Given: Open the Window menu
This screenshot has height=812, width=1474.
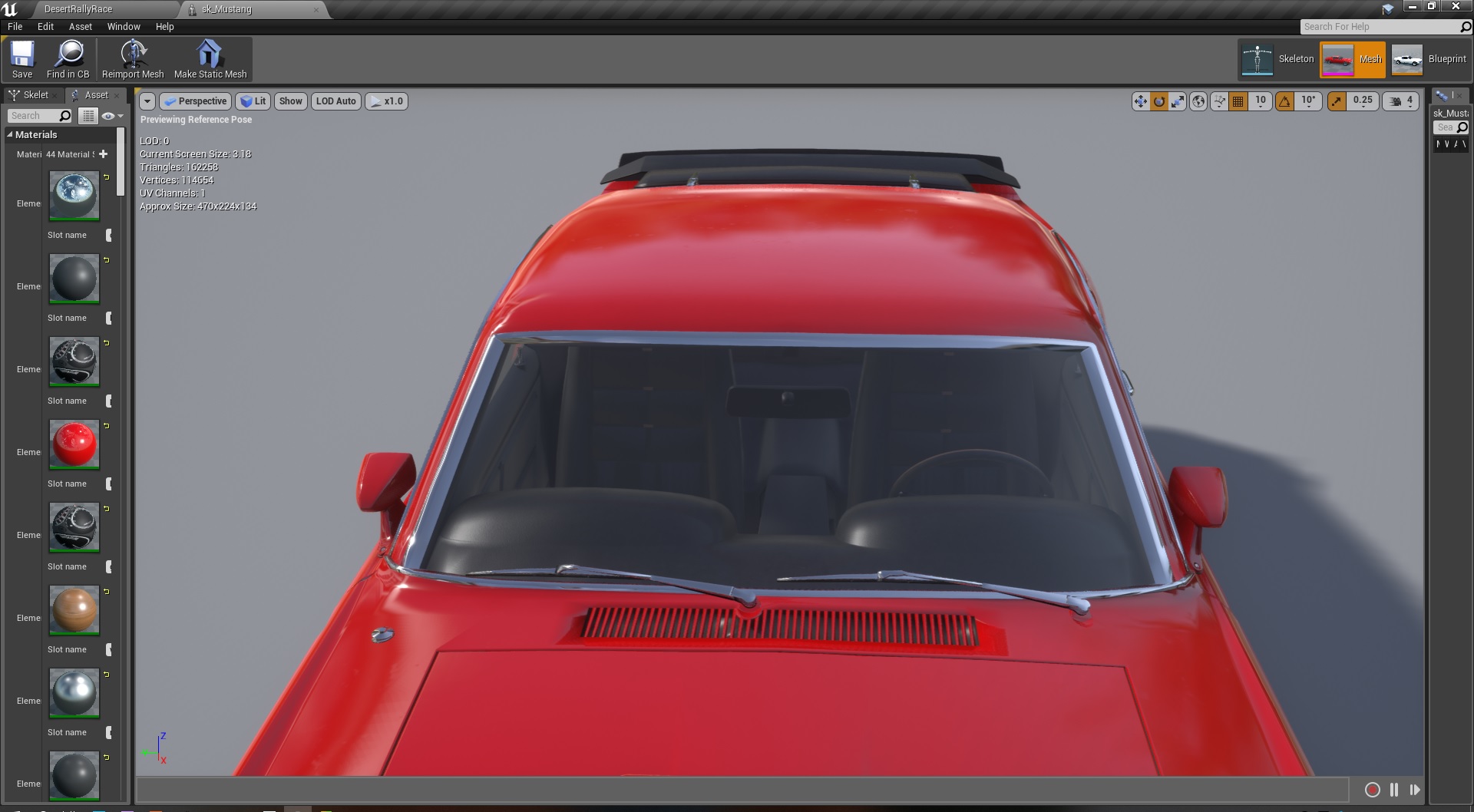Looking at the screenshot, I should point(124,27).
